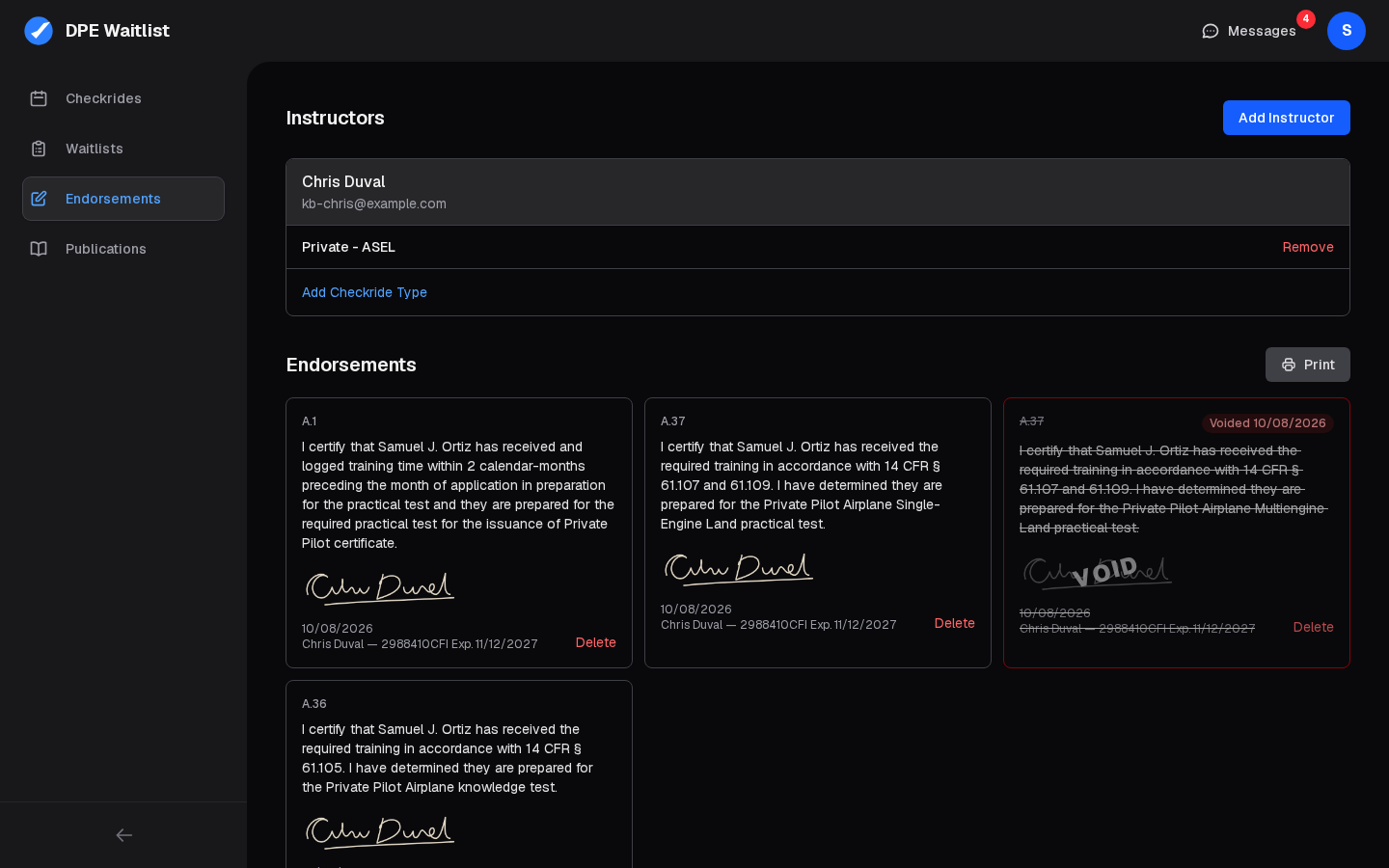Go to Checkrides section

(x=123, y=98)
